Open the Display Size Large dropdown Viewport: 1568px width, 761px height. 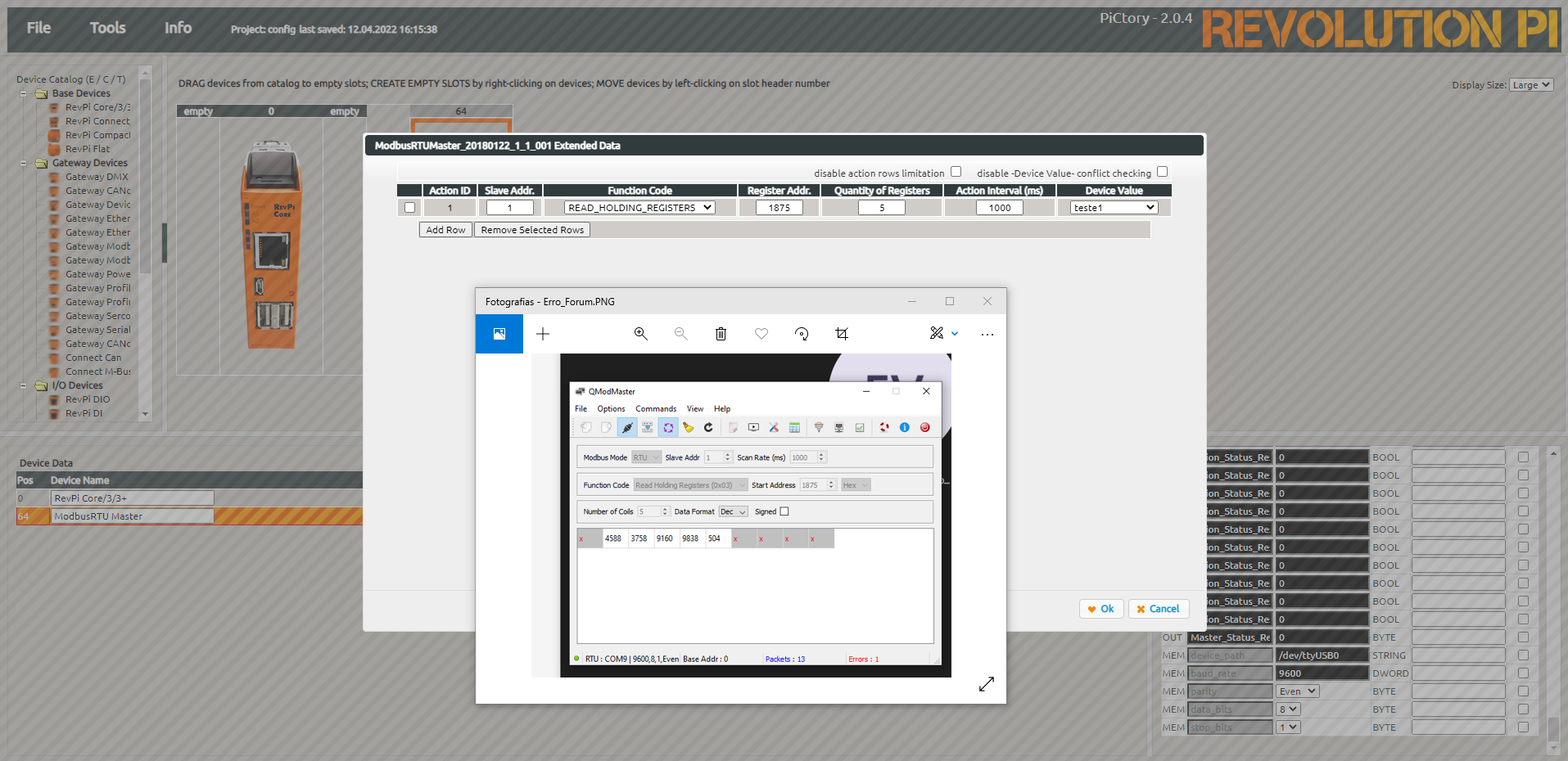(x=1531, y=85)
